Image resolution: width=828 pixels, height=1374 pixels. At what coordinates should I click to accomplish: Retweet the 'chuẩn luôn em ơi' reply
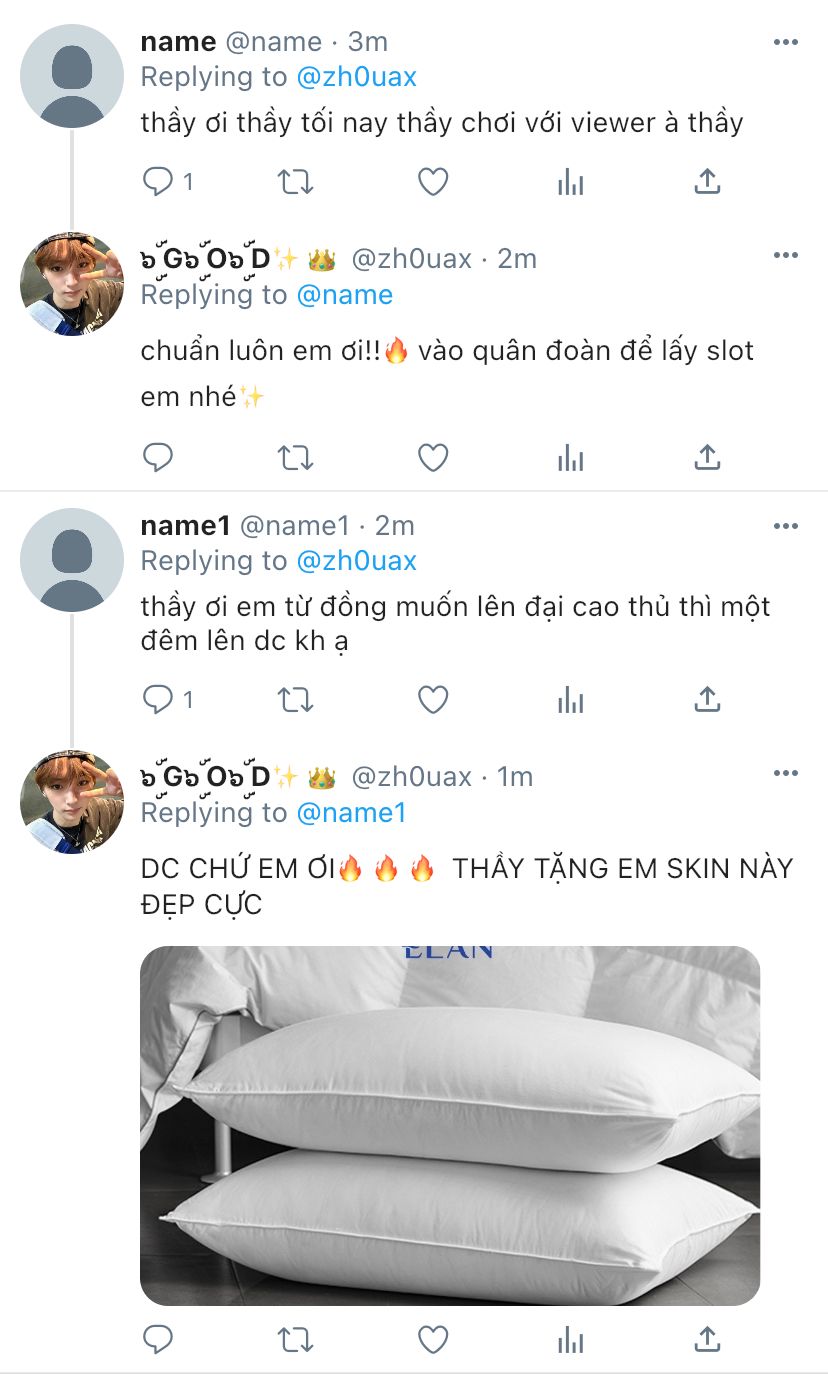coord(295,457)
